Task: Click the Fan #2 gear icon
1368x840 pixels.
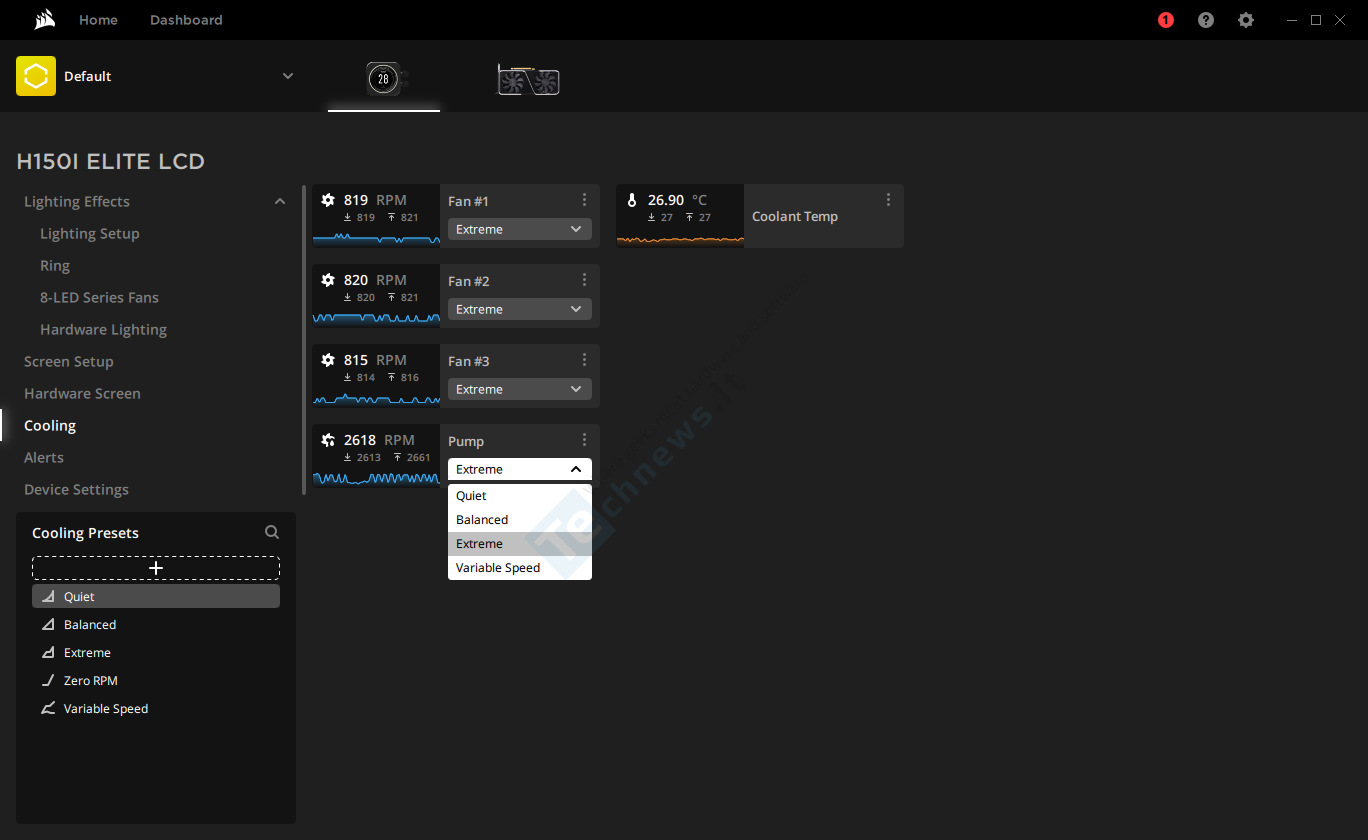Action: click(x=328, y=280)
